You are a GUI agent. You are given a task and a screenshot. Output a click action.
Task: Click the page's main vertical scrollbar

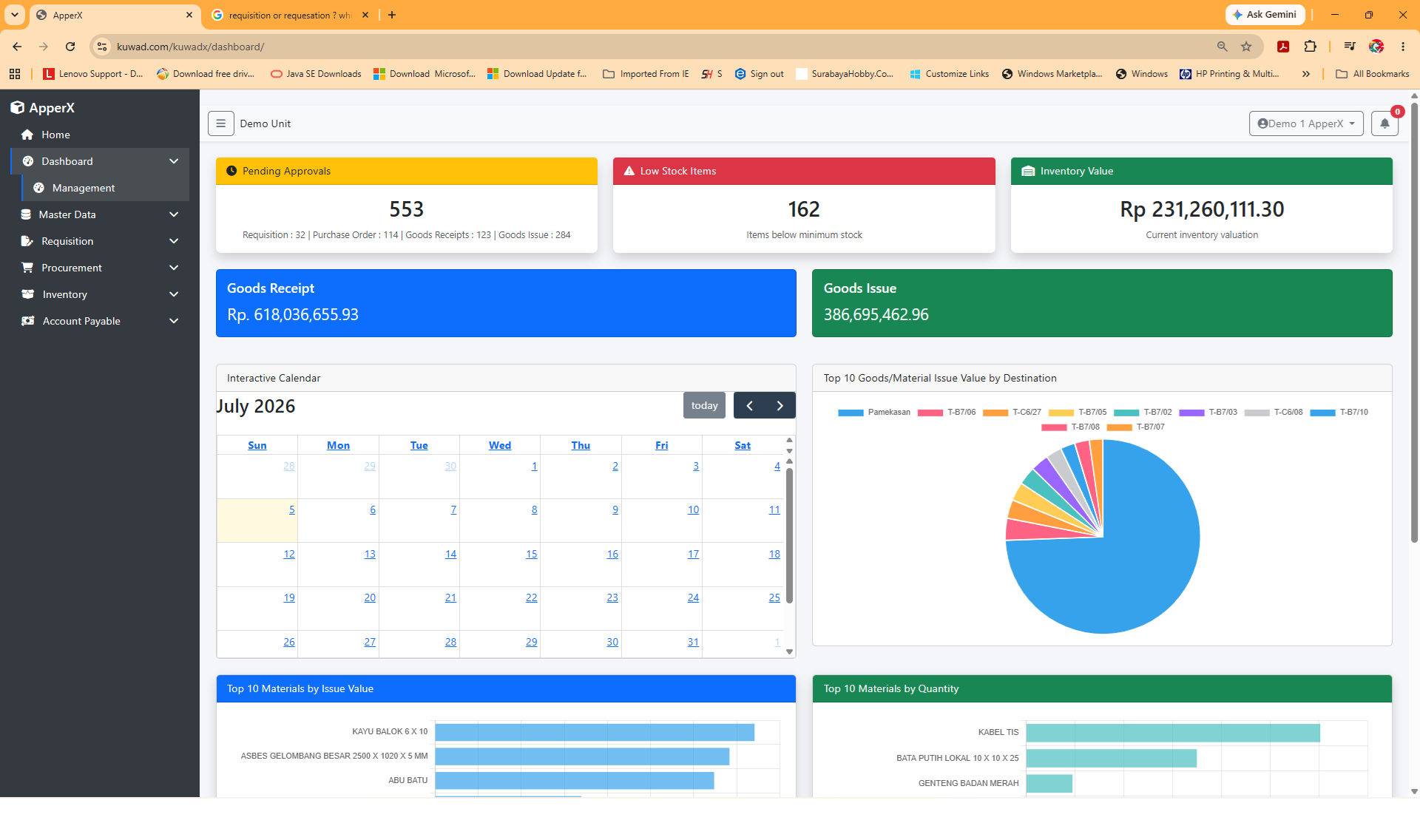(x=1414, y=322)
